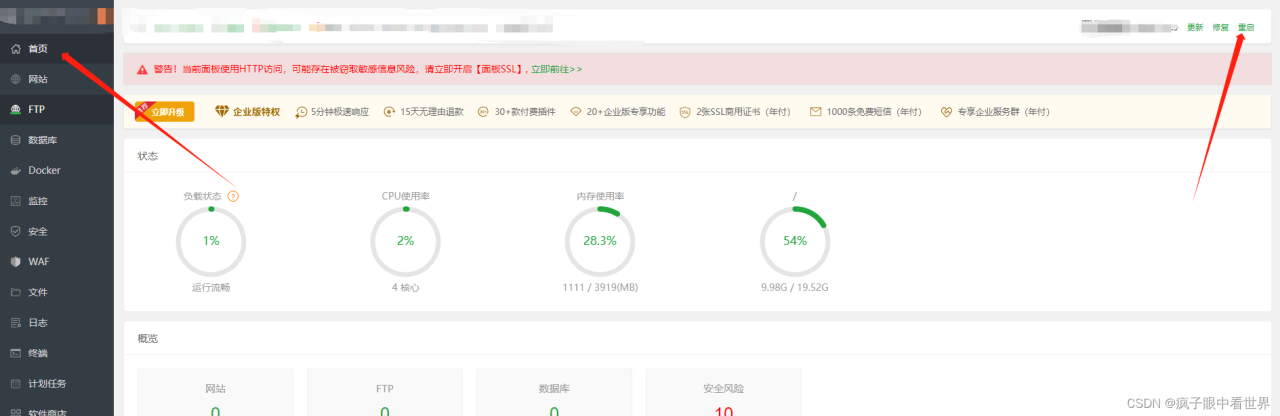Click the question-mark help icon beside 负载状态
1280x416 pixels.
pos(233,196)
